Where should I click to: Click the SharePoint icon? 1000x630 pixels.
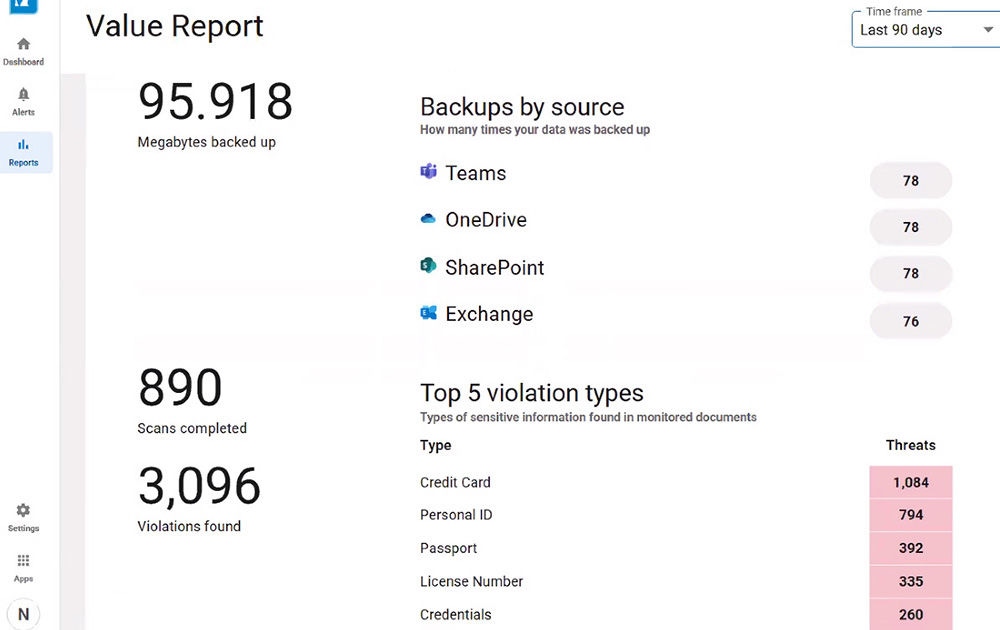[x=429, y=265]
